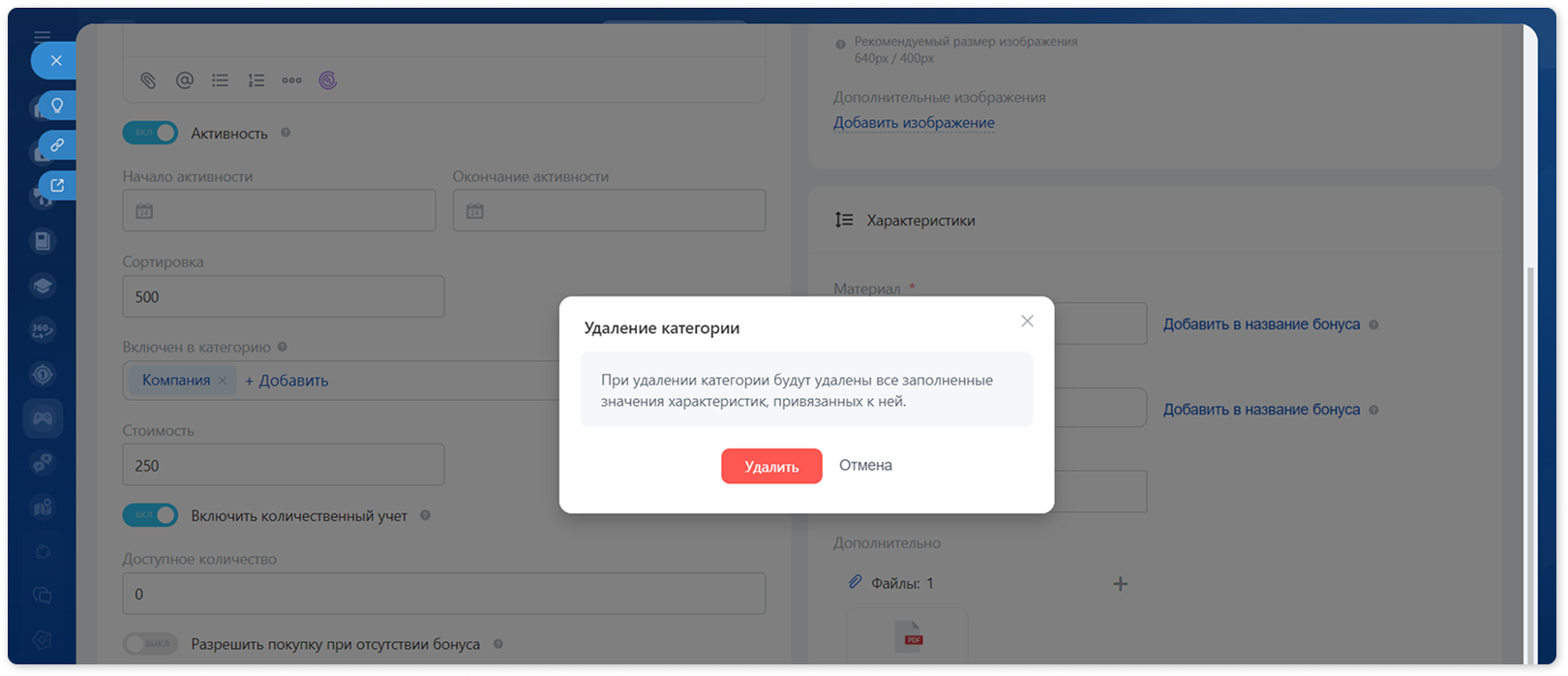The image size is (1568, 676).
Task: Close the Удаление категории dialog
Action: tap(1027, 322)
